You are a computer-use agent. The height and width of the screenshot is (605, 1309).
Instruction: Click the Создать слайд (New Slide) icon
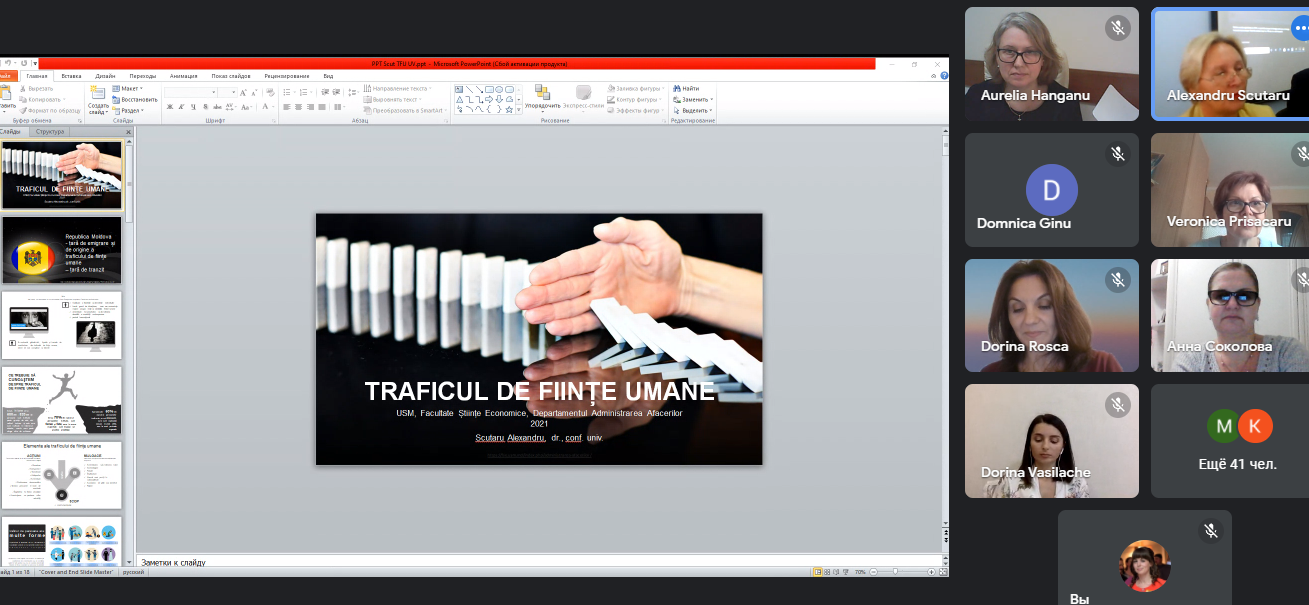(98, 93)
